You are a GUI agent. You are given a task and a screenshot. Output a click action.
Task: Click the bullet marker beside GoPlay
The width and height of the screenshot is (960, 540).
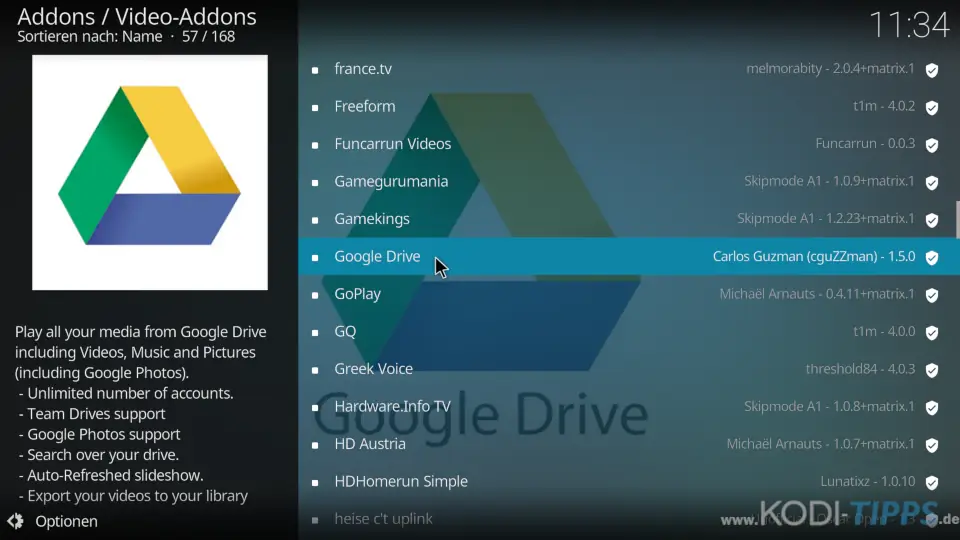(315, 295)
